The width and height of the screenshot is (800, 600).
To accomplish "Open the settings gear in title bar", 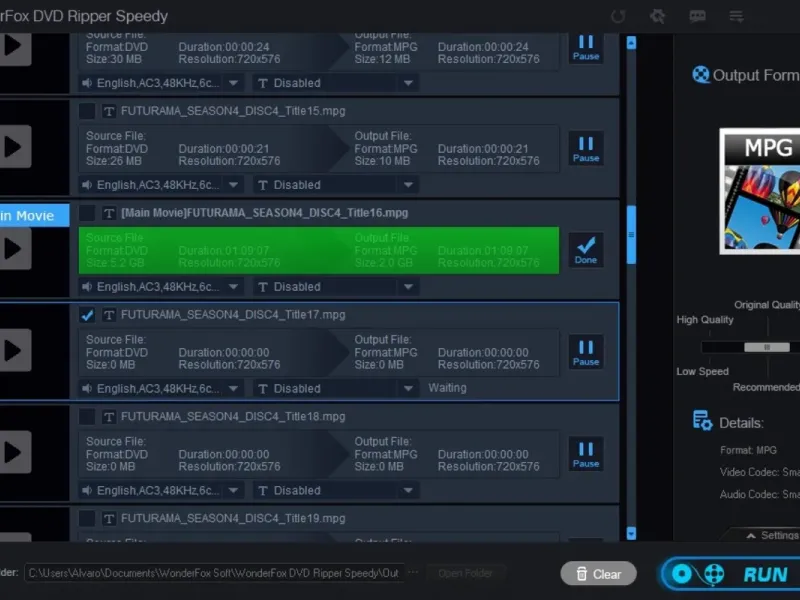I will pos(657,16).
